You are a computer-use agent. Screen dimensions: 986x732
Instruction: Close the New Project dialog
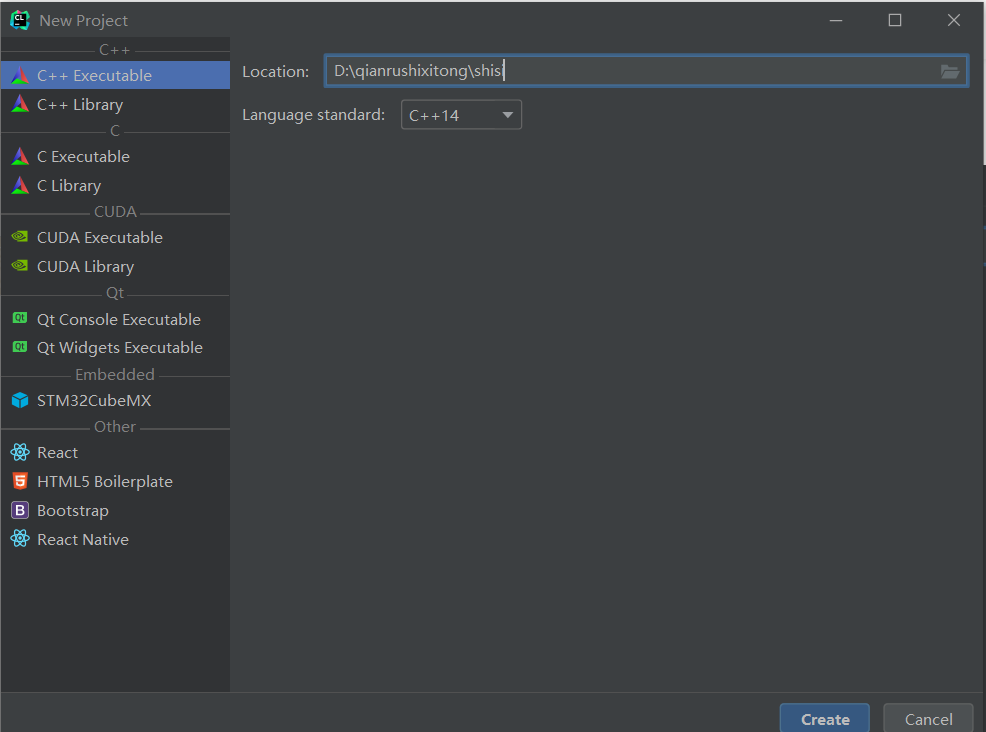(953, 20)
